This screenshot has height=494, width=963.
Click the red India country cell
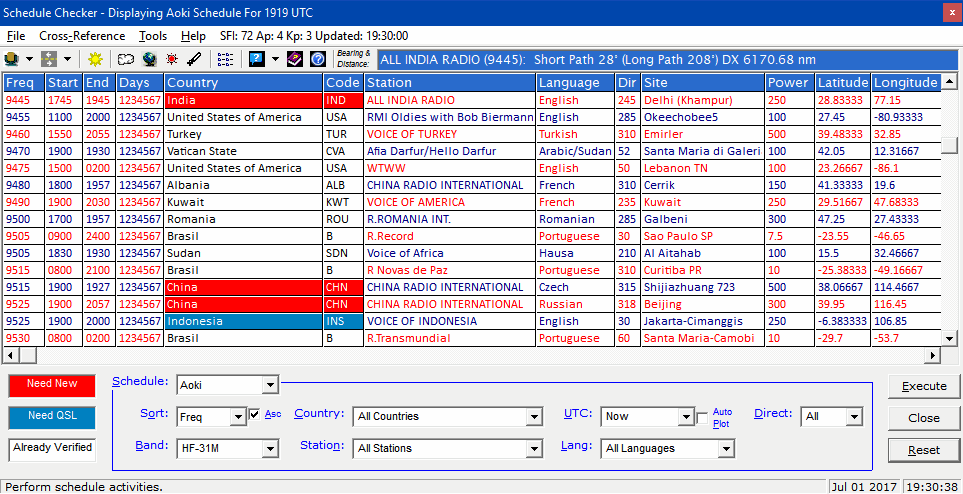[243, 100]
